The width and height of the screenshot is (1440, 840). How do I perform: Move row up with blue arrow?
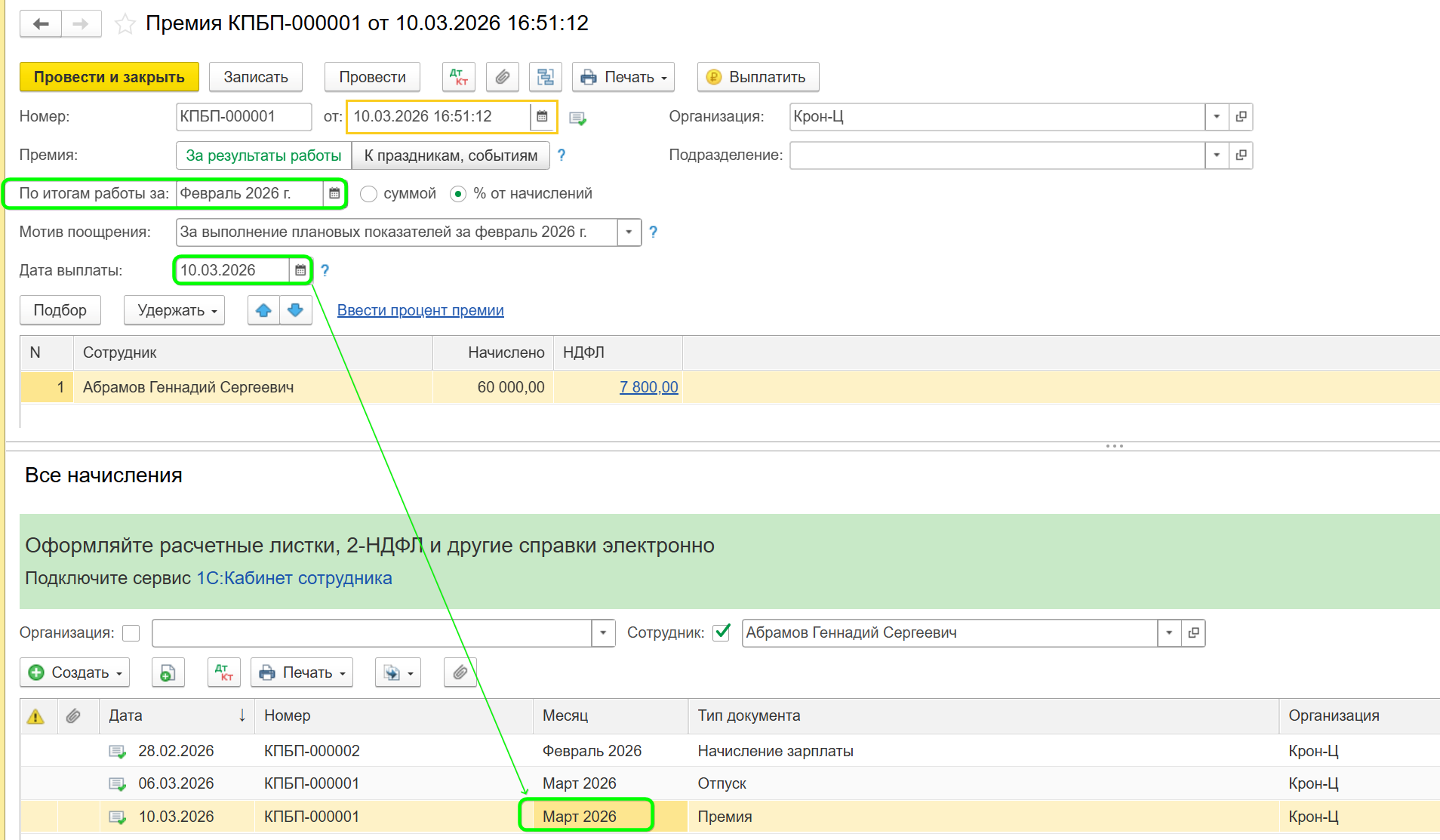pyautogui.click(x=263, y=310)
